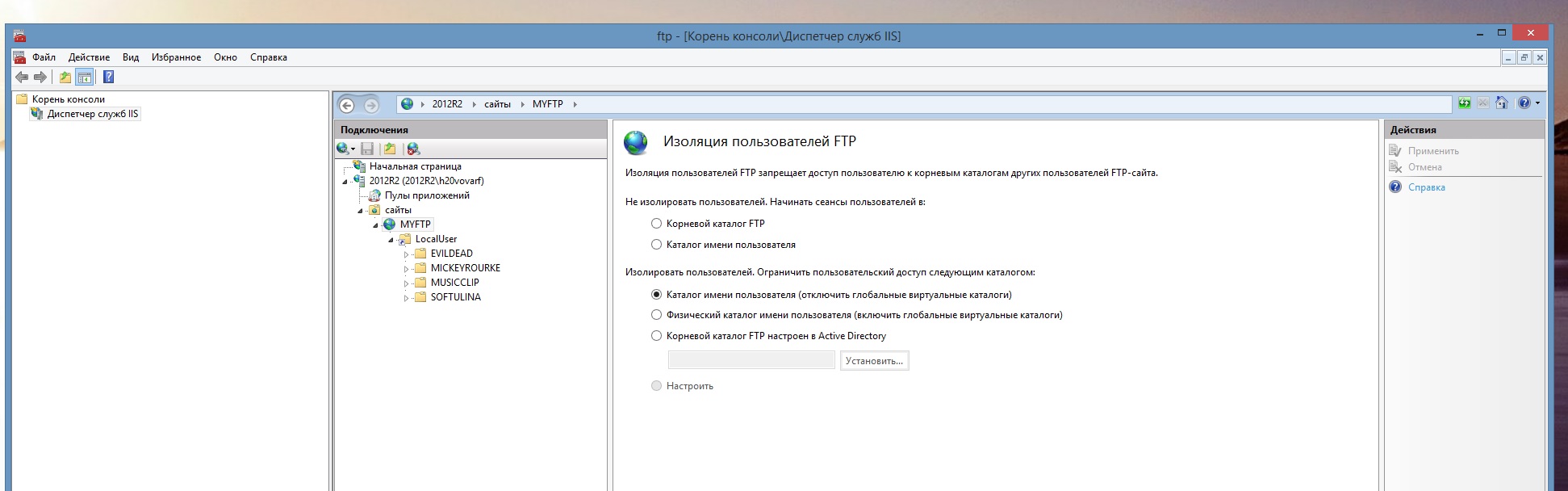1568x491 pixels.
Task: Click 2012R2 in the address breadcrumb
Action: [447, 104]
